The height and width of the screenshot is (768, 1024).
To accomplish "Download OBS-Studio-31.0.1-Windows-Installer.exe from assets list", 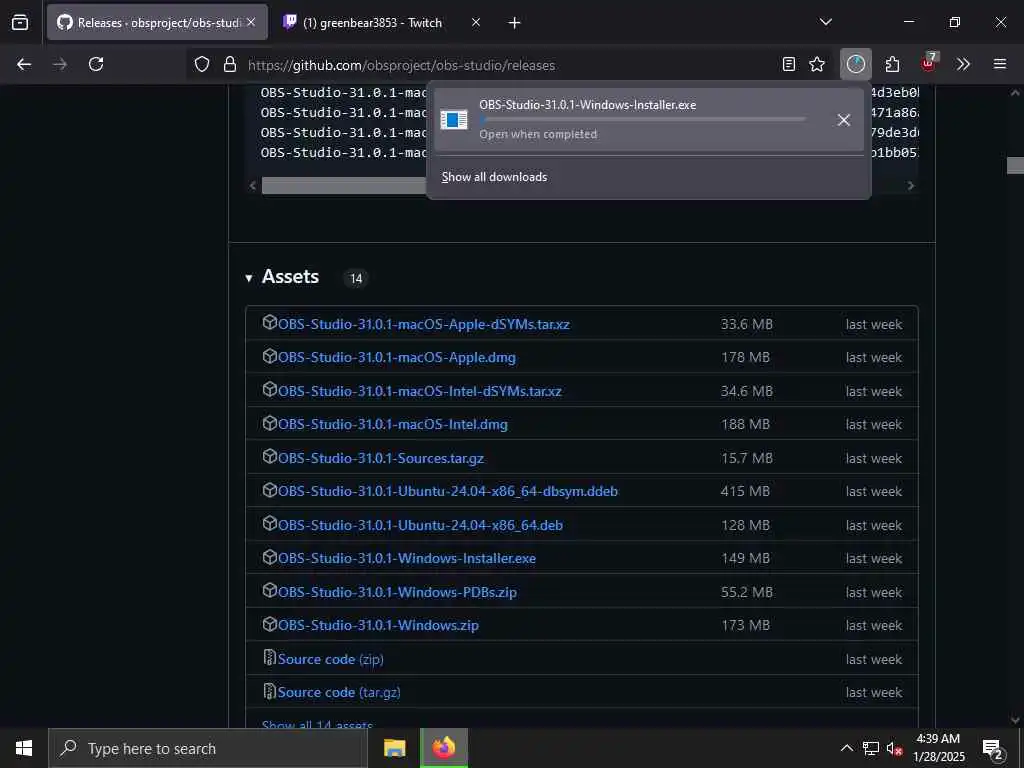I will [x=407, y=558].
